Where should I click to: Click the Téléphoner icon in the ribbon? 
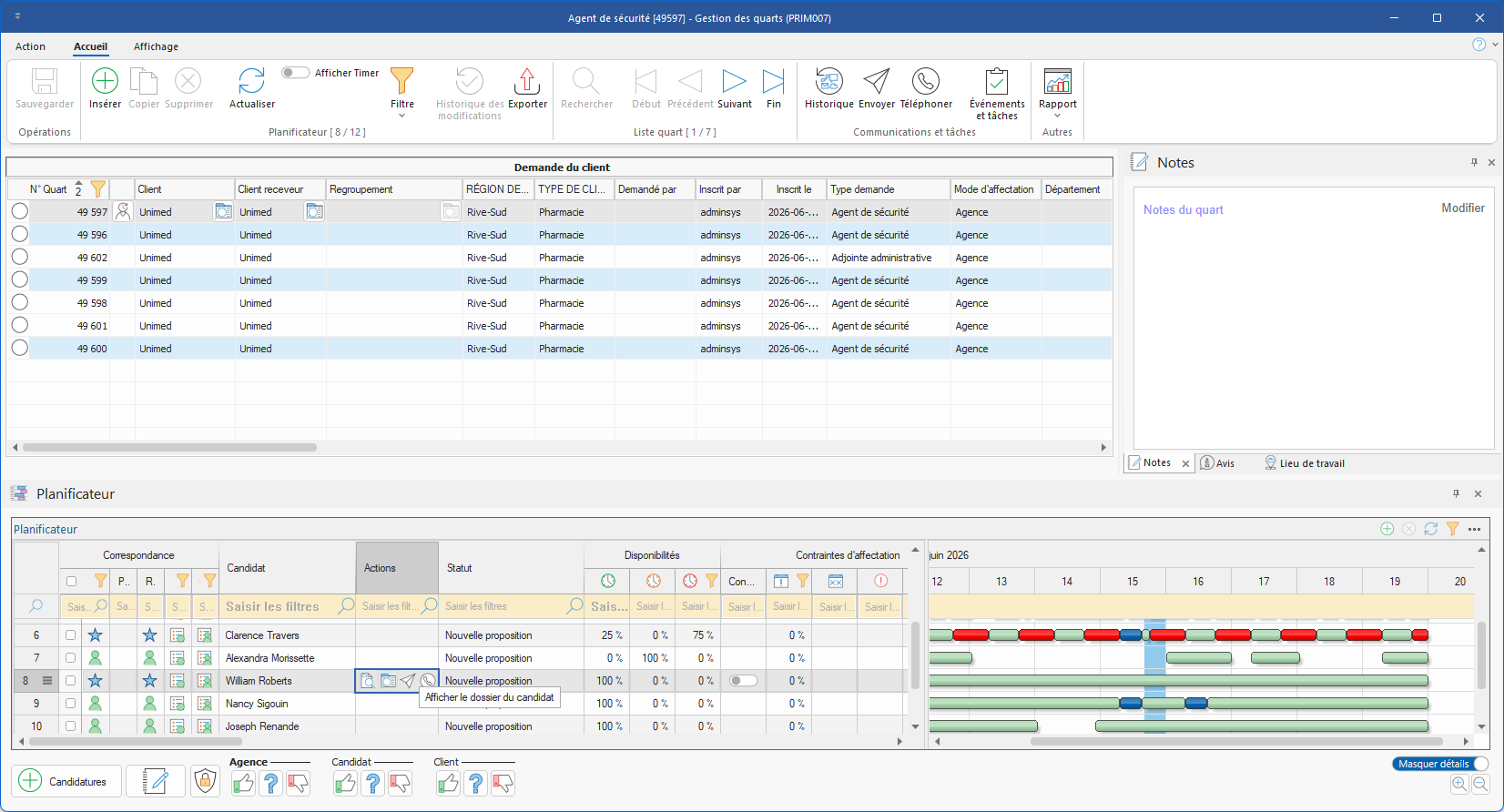tap(926, 81)
